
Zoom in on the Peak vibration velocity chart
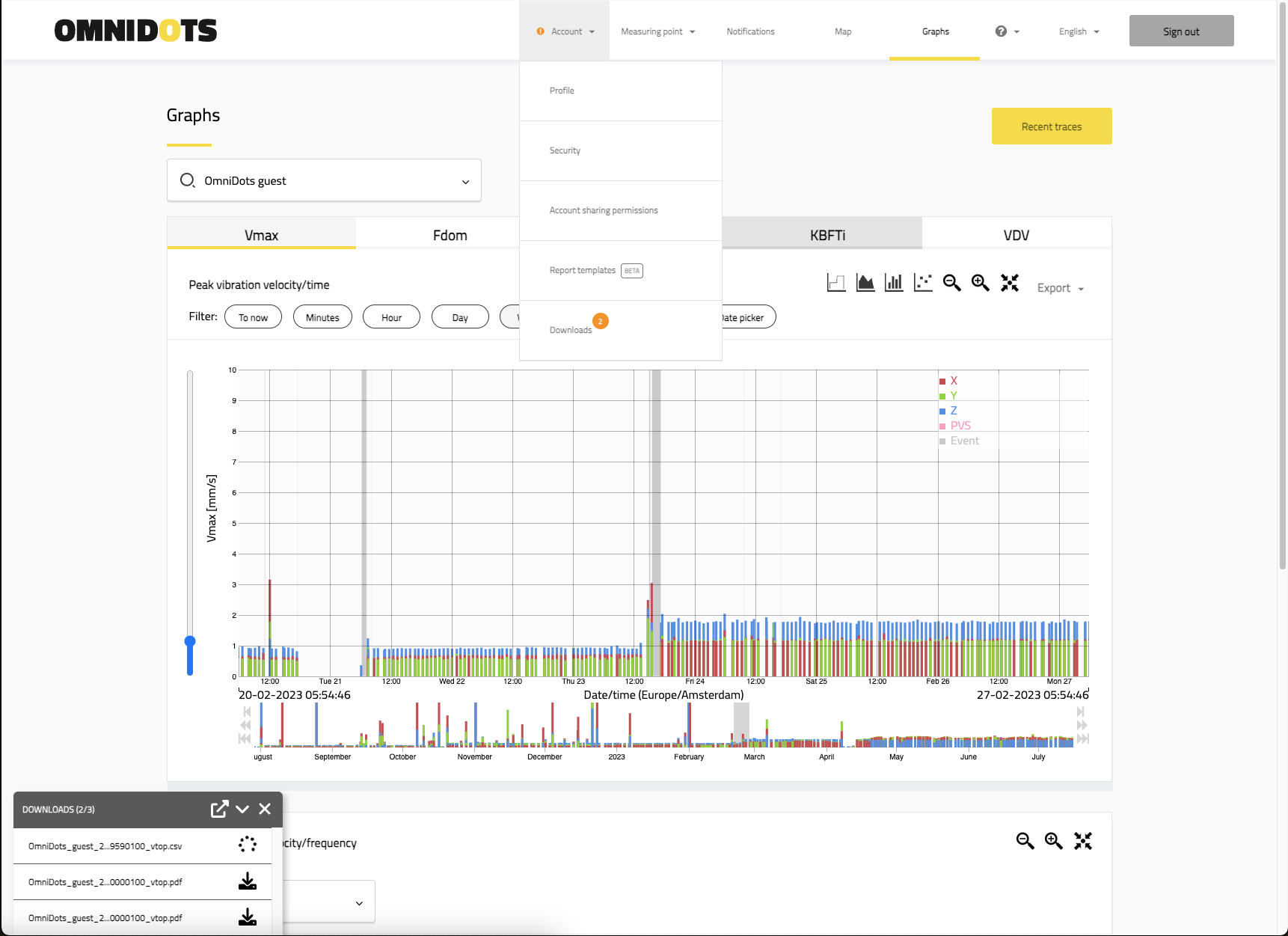coord(980,283)
